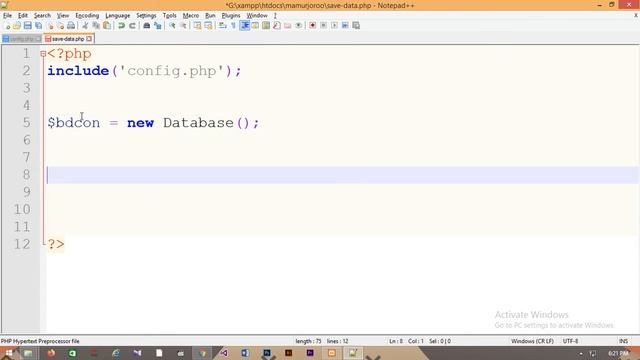Click the Save All toolbar icon
The height and width of the screenshot is (360, 640).
point(39,26)
